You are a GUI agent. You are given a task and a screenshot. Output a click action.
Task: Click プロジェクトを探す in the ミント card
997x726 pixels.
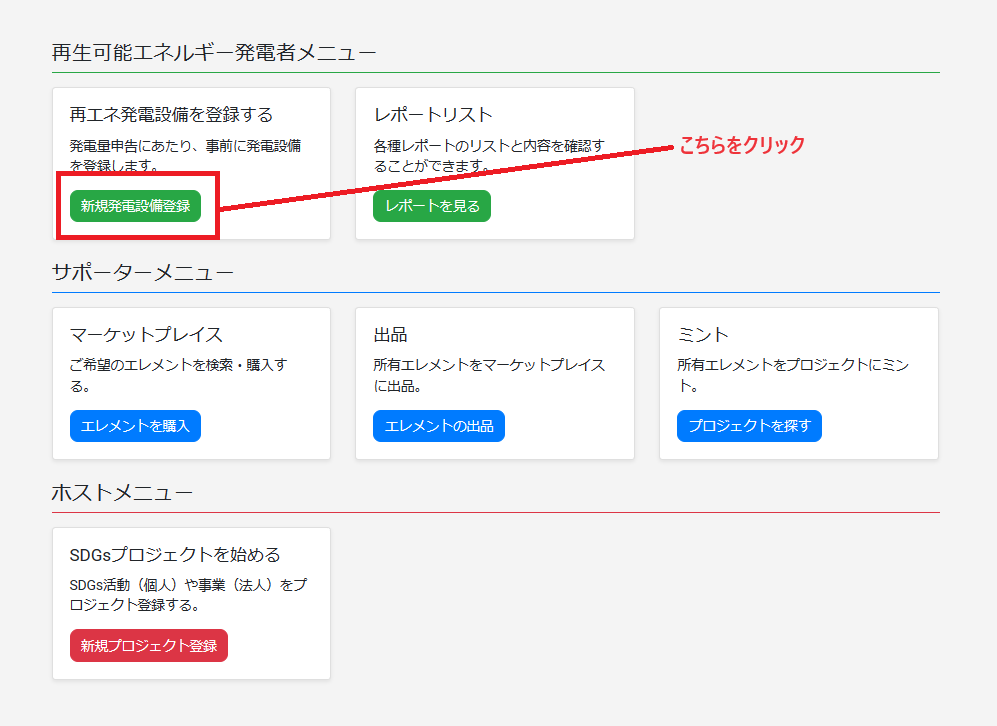click(749, 425)
